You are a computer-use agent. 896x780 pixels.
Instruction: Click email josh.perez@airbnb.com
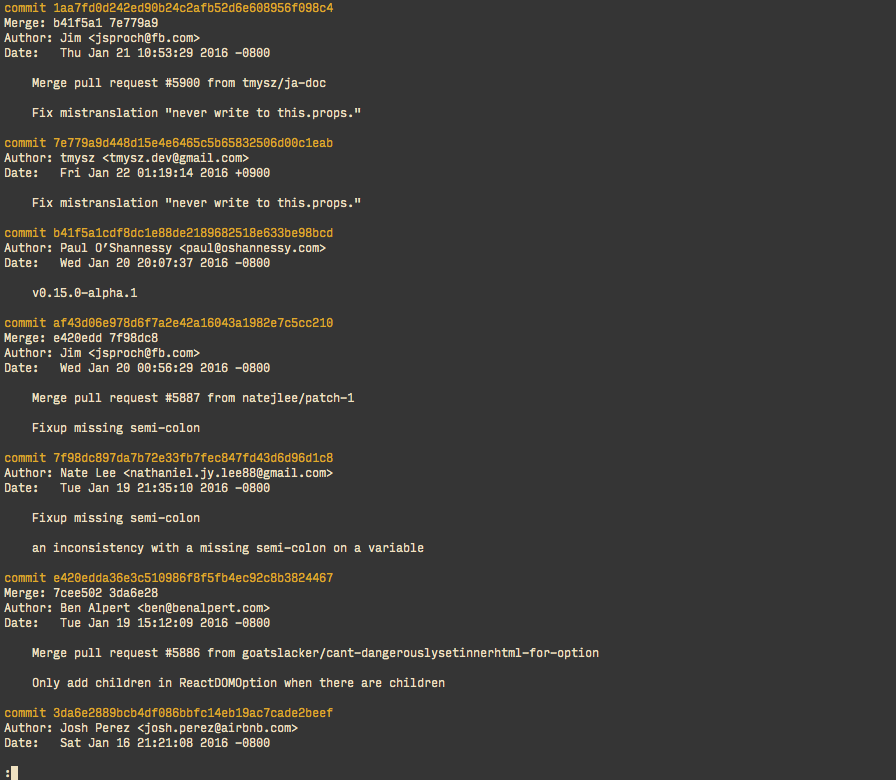pos(218,728)
